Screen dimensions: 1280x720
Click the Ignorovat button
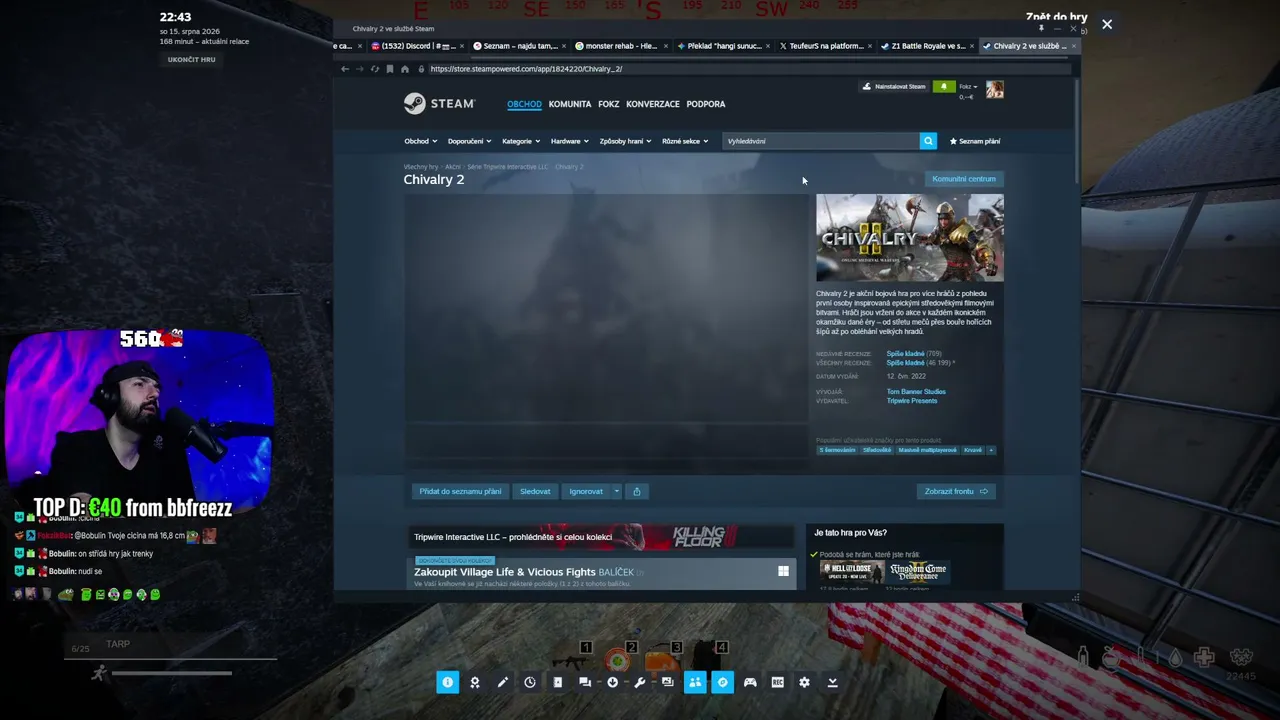[x=586, y=491]
